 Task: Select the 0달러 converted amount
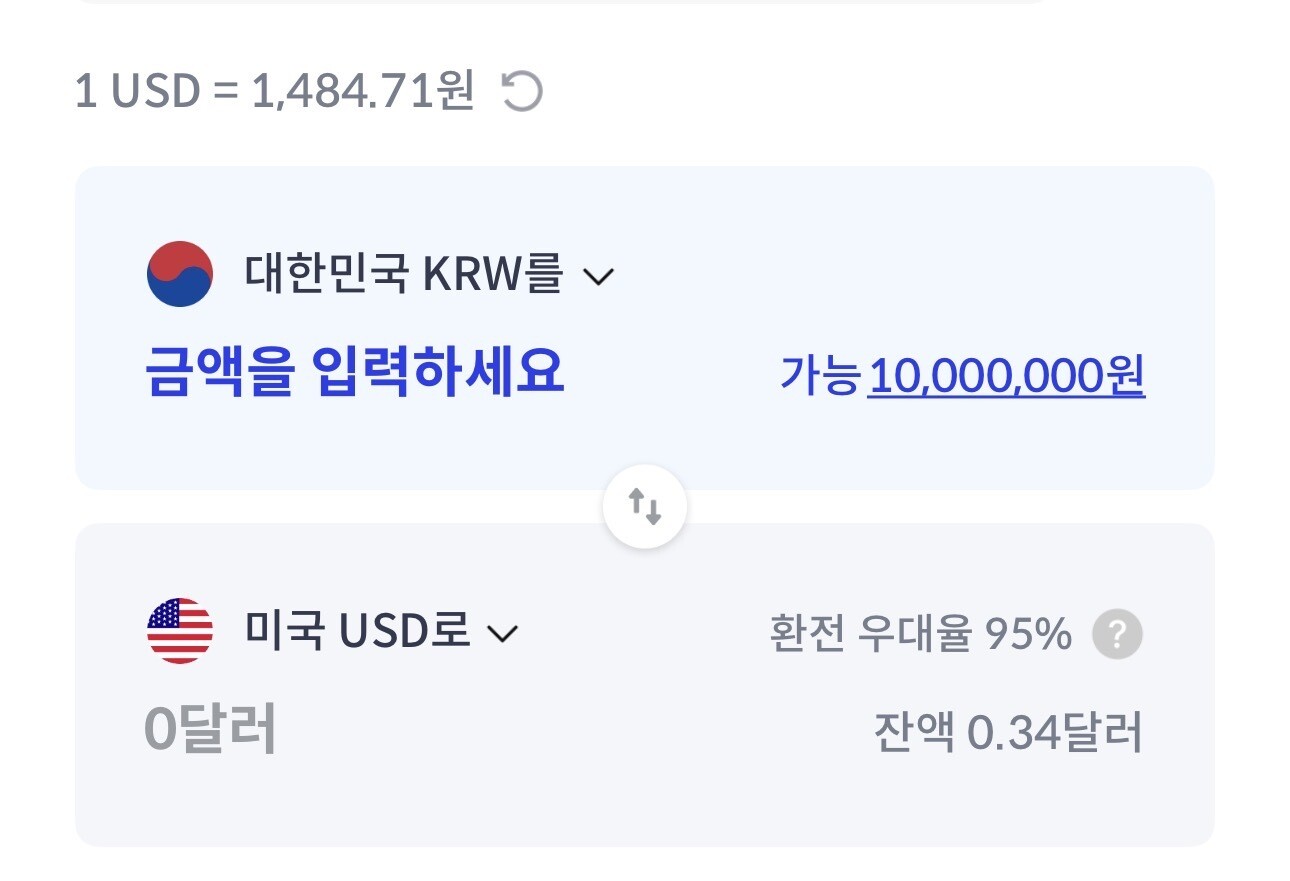211,729
